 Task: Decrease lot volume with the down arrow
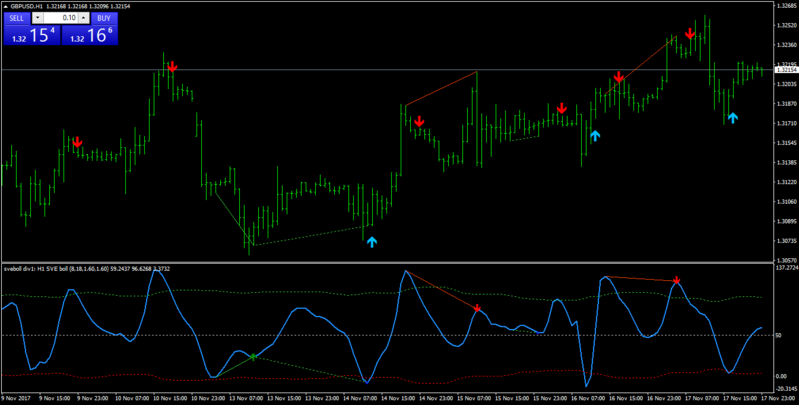[x=37, y=18]
